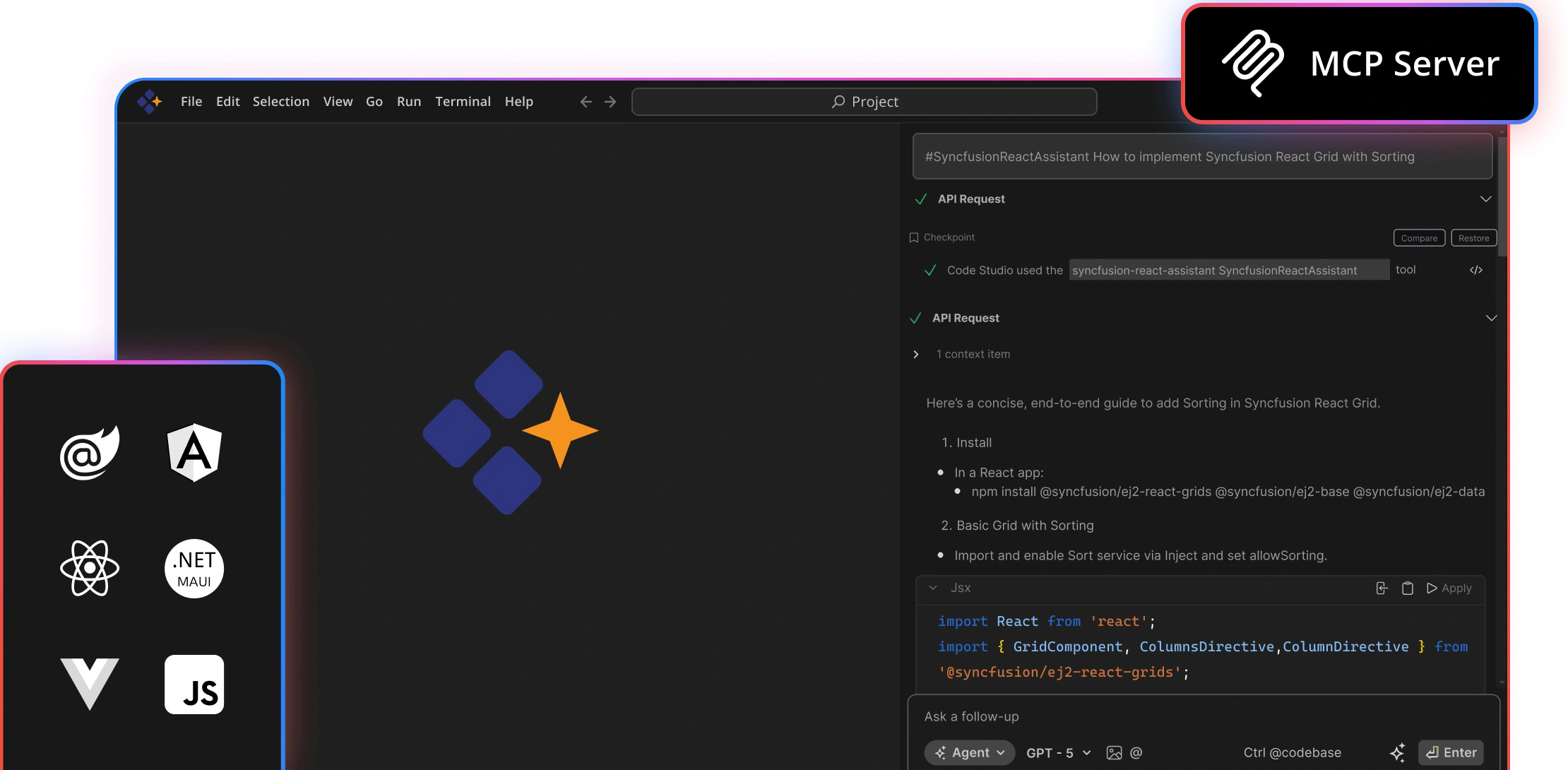Open the GPT - 5 model dropdown
Screen dimensions: 1568x770
point(1058,752)
